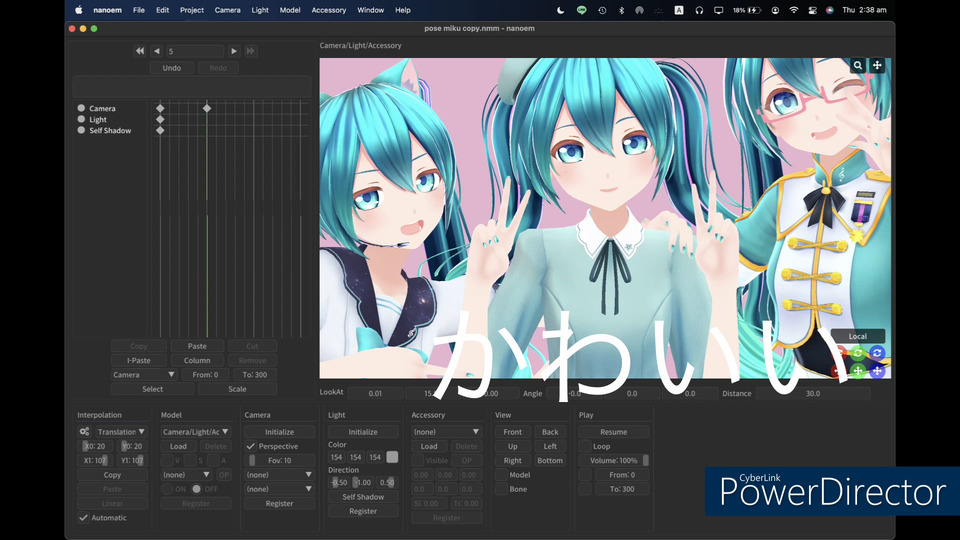Screen dimensions: 960x540
Task: Click the viewport move-camera cross icon
Action: 877,66
